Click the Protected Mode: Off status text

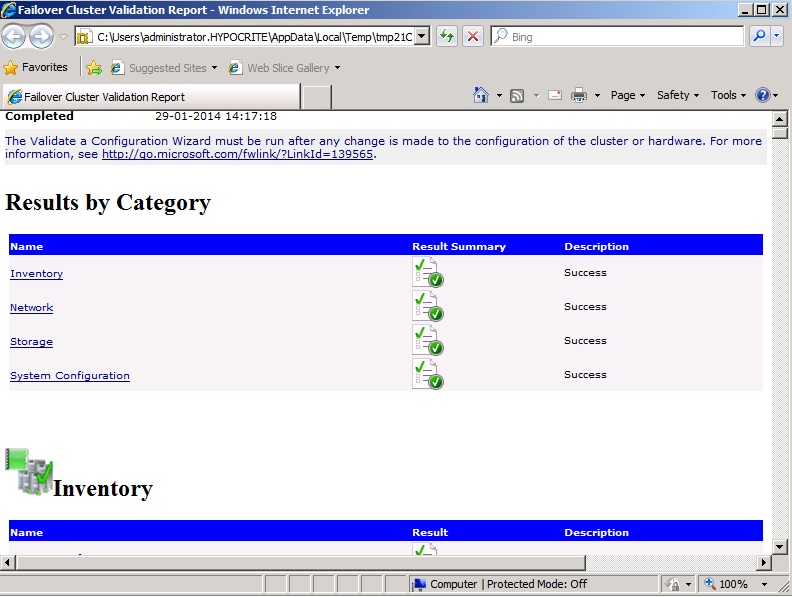(537, 584)
